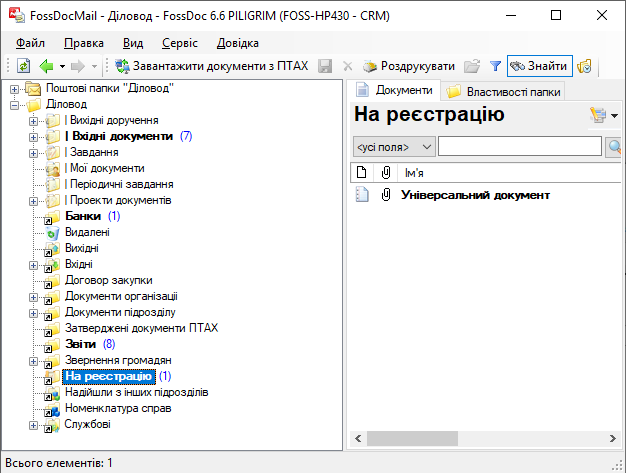The width and height of the screenshot is (626, 473).
Task: Click Номенклатура справ folder icon
Action: pos(52,409)
